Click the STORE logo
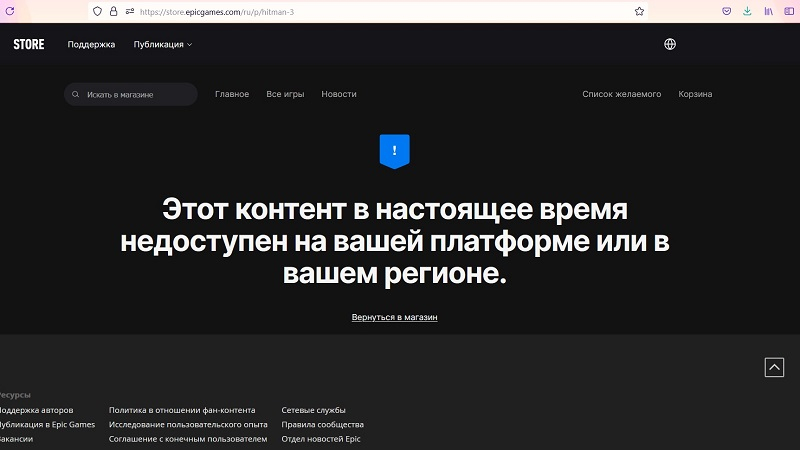800x450 pixels. click(x=29, y=44)
